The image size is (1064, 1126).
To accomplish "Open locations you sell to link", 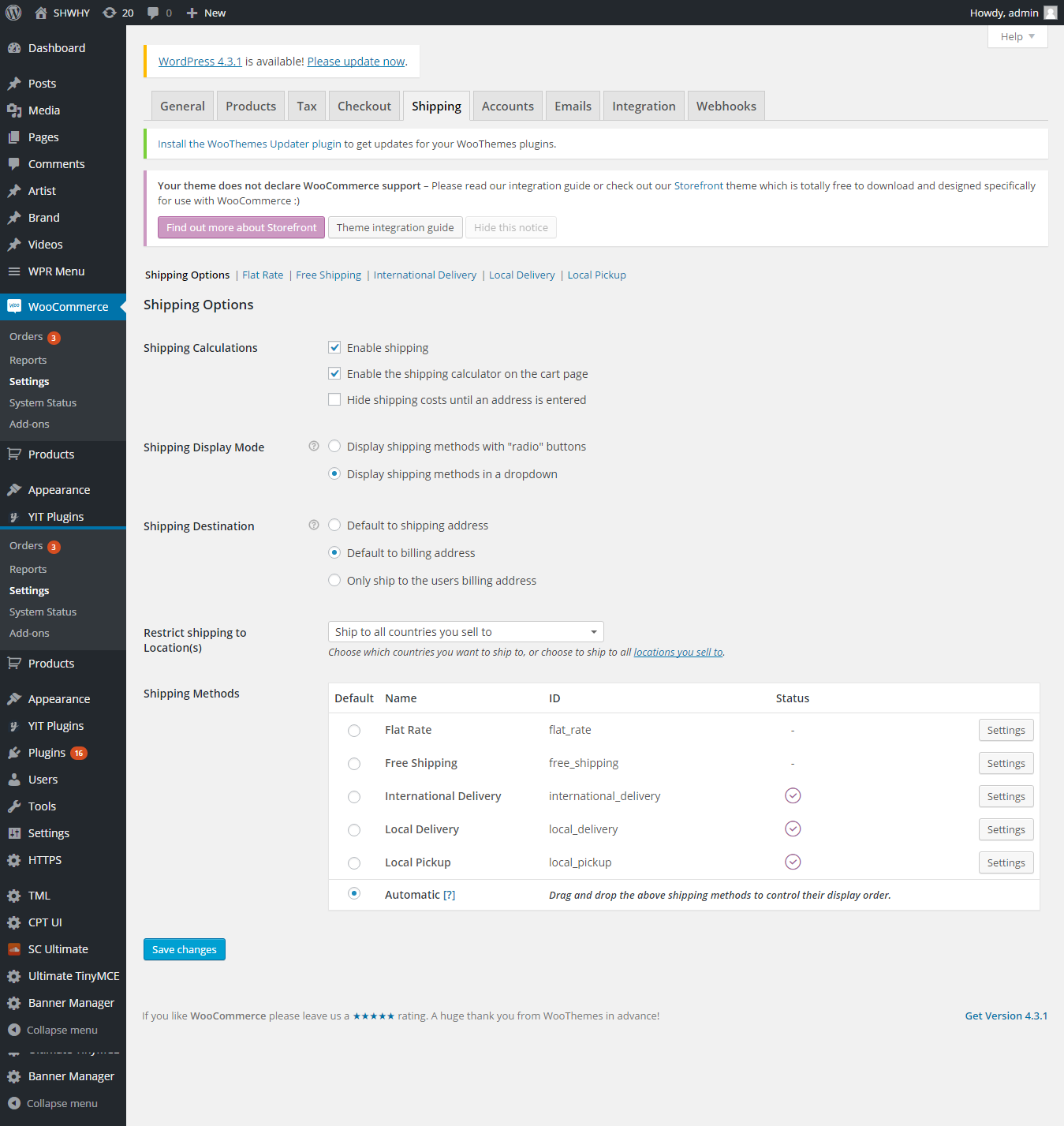I will [678, 652].
